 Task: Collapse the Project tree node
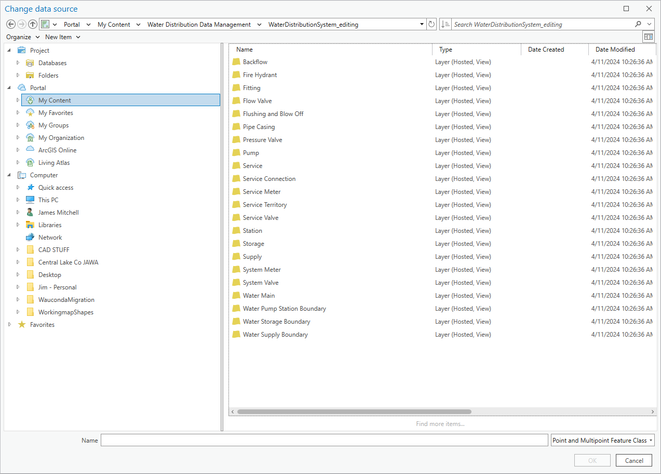(x=9, y=50)
